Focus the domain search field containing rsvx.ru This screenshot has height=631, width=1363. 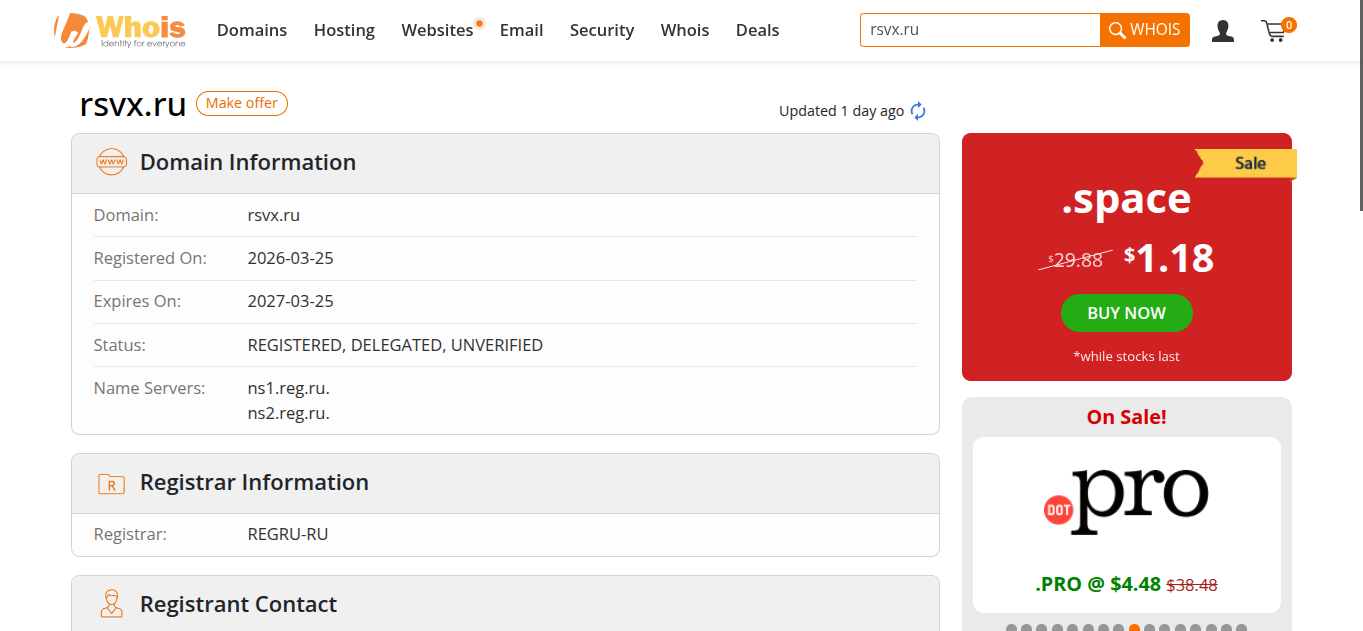(x=980, y=30)
